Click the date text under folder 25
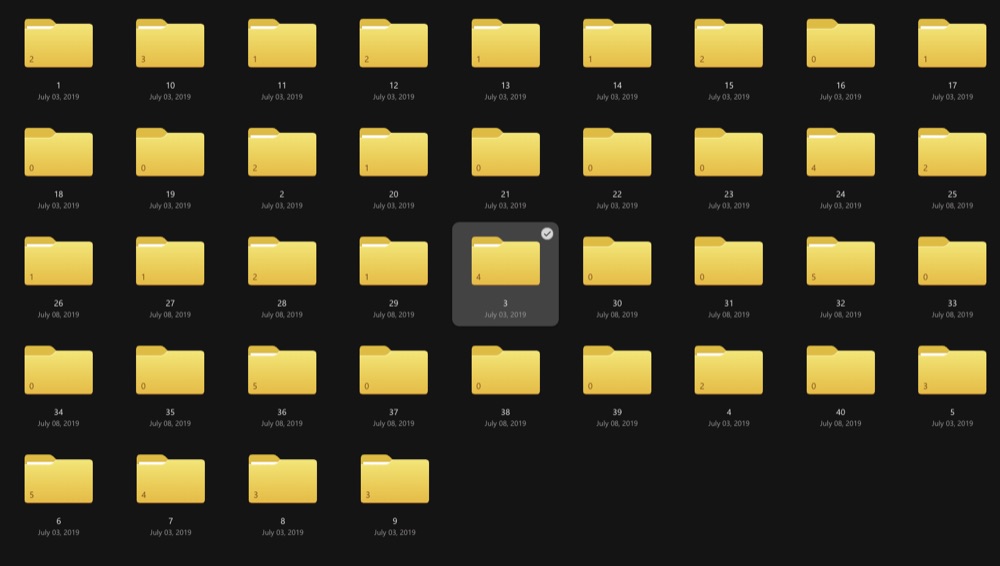 click(x=952, y=205)
